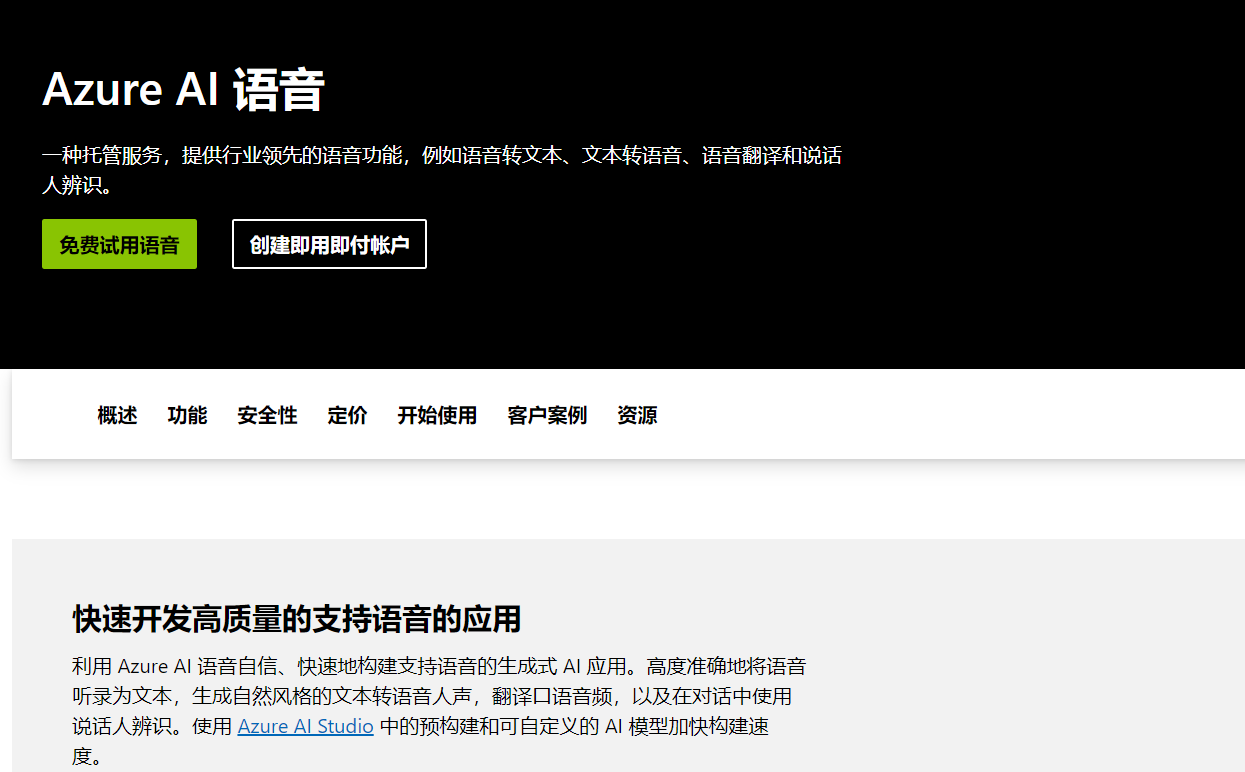Image resolution: width=1245 pixels, height=772 pixels.
Task: Click the paragraph starting with 利用 Azure AI 语音自信
Action: (x=439, y=711)
